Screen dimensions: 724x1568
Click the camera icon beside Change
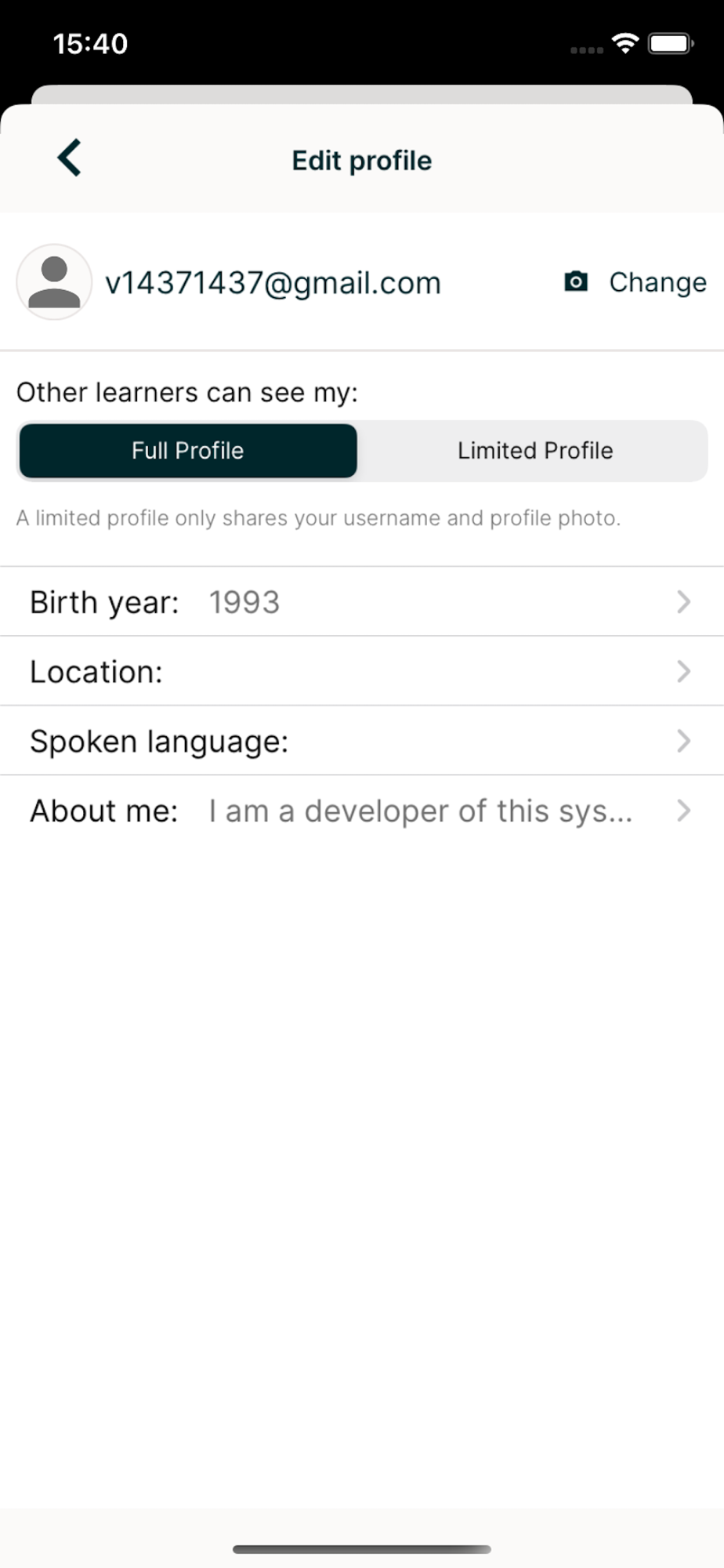coord(576,281)
